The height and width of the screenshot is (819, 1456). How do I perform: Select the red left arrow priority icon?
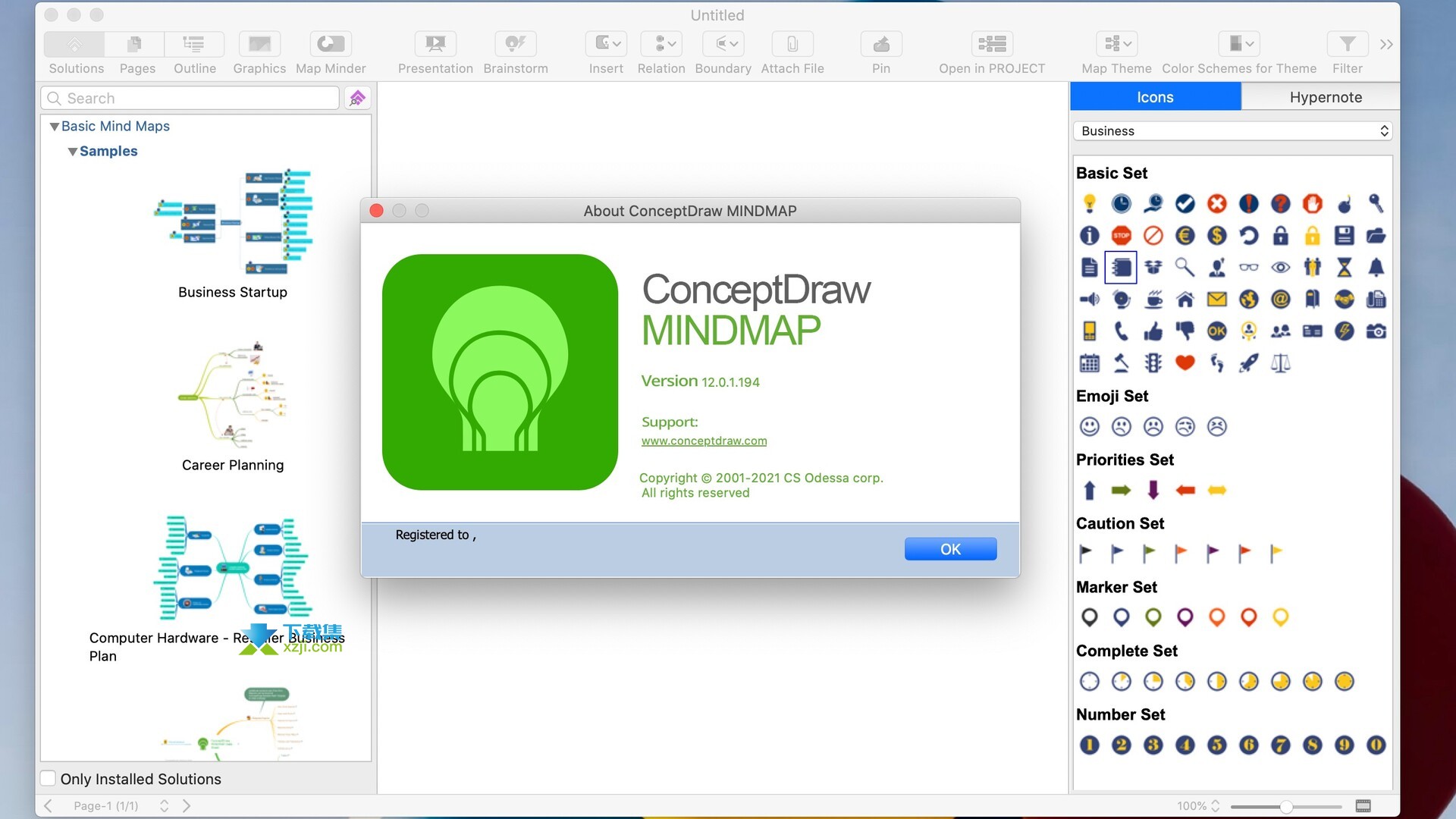(x=1185, y=490)
